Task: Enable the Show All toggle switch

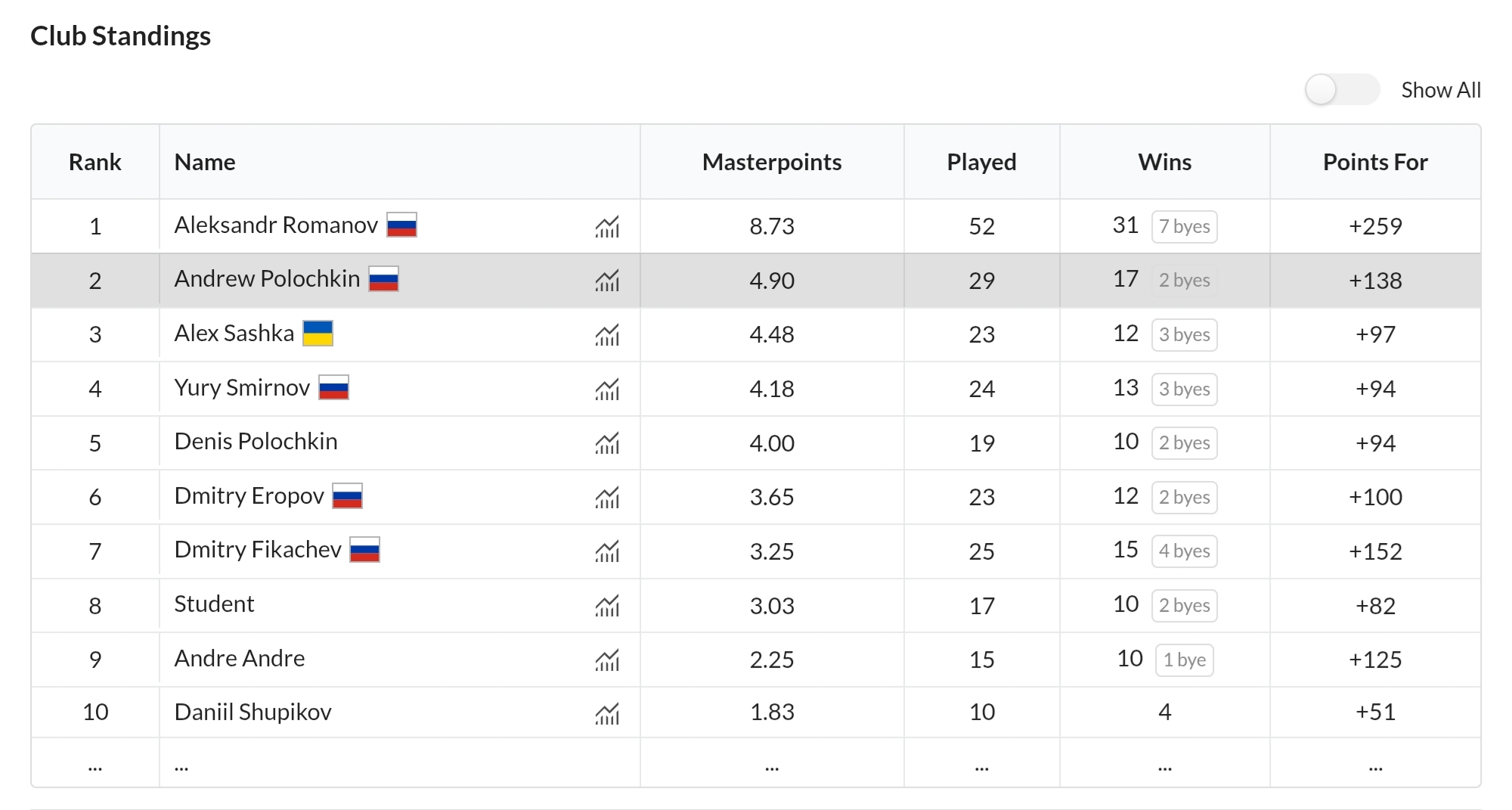Action: pos(1342,90)
